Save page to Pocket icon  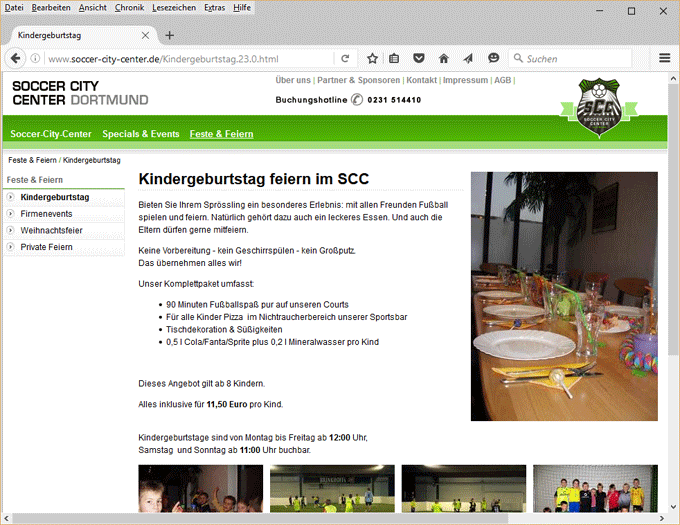click(418, 59)
